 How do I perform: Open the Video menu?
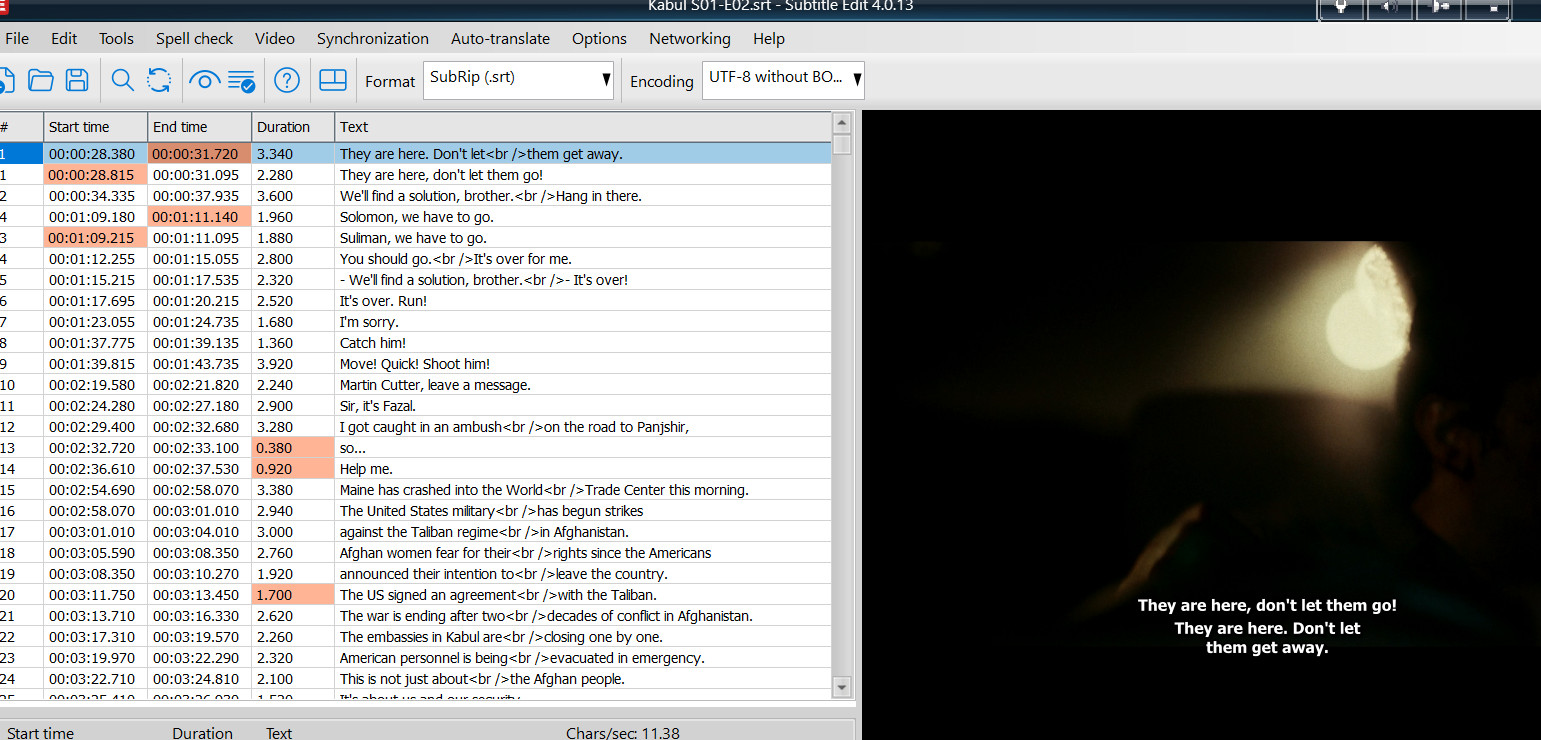click(275, 38)
